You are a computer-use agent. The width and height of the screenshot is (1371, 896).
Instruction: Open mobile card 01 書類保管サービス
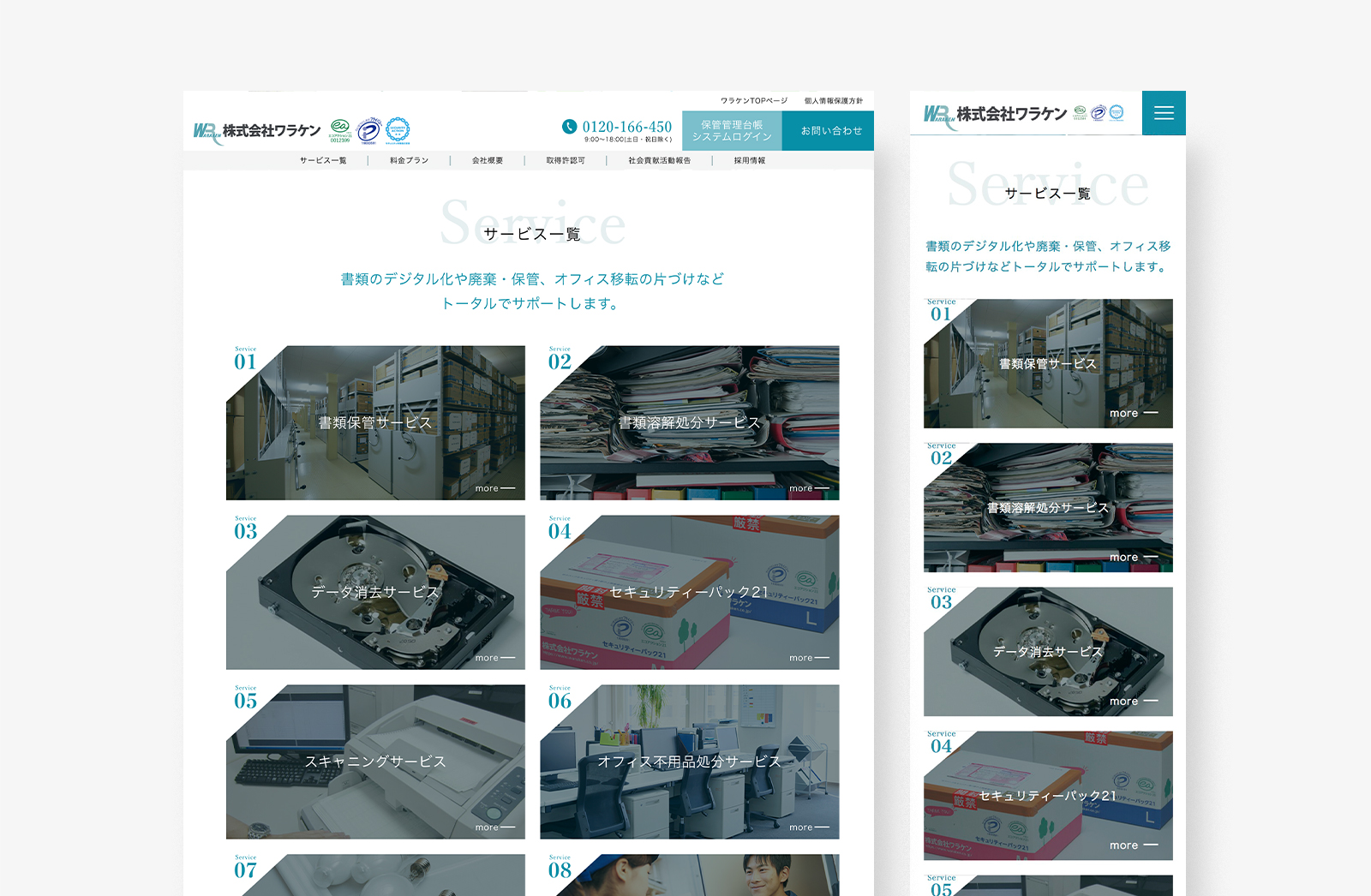1048,363
